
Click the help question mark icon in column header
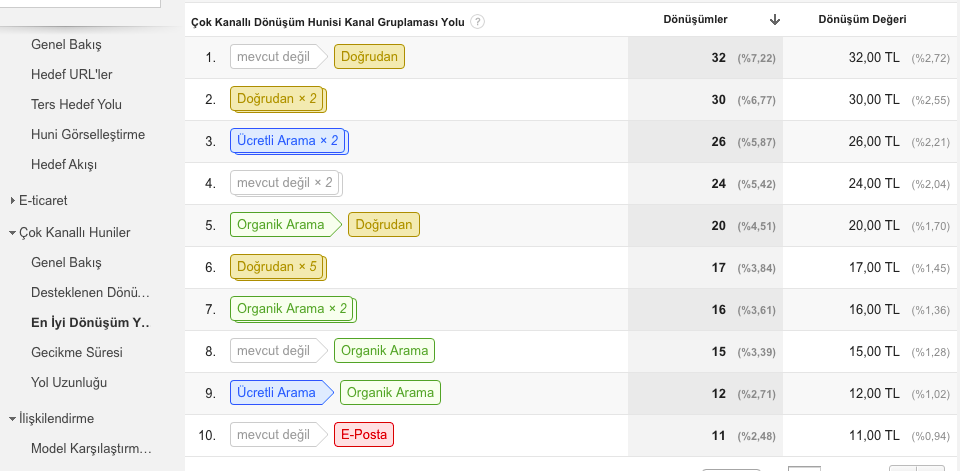478,21
